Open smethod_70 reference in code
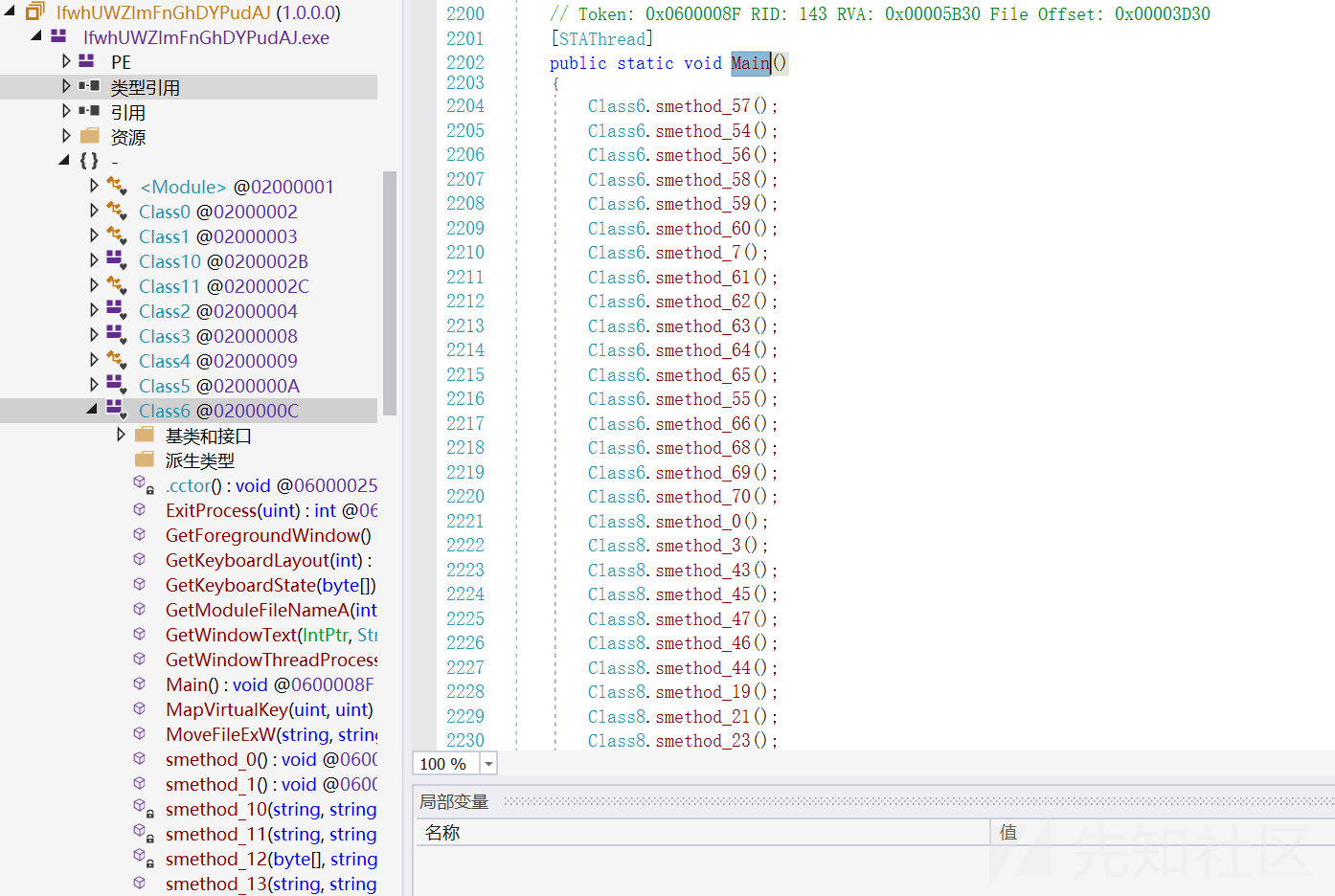Viewport: 1335px width, 896px height. 703,497
